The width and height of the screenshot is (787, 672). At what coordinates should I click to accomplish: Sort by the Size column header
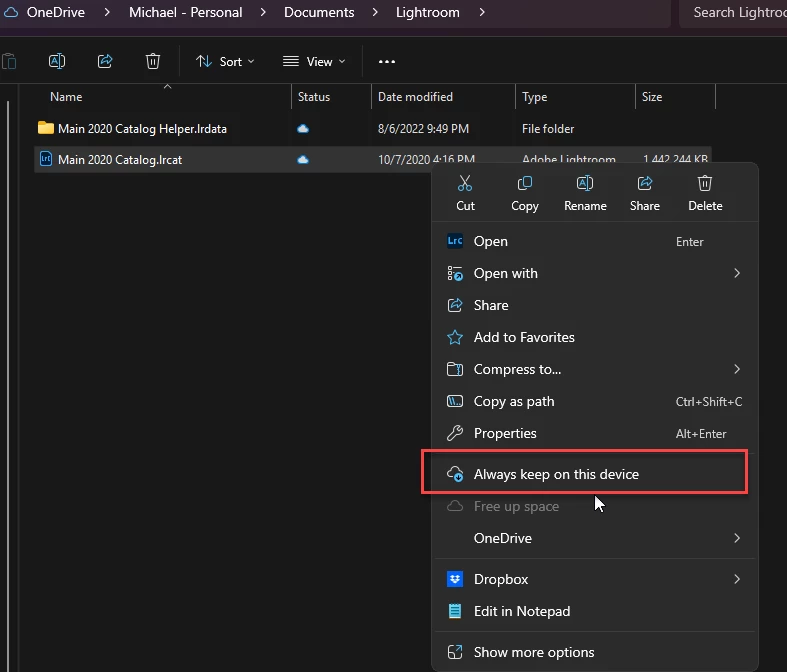click(x=675, y=97)
